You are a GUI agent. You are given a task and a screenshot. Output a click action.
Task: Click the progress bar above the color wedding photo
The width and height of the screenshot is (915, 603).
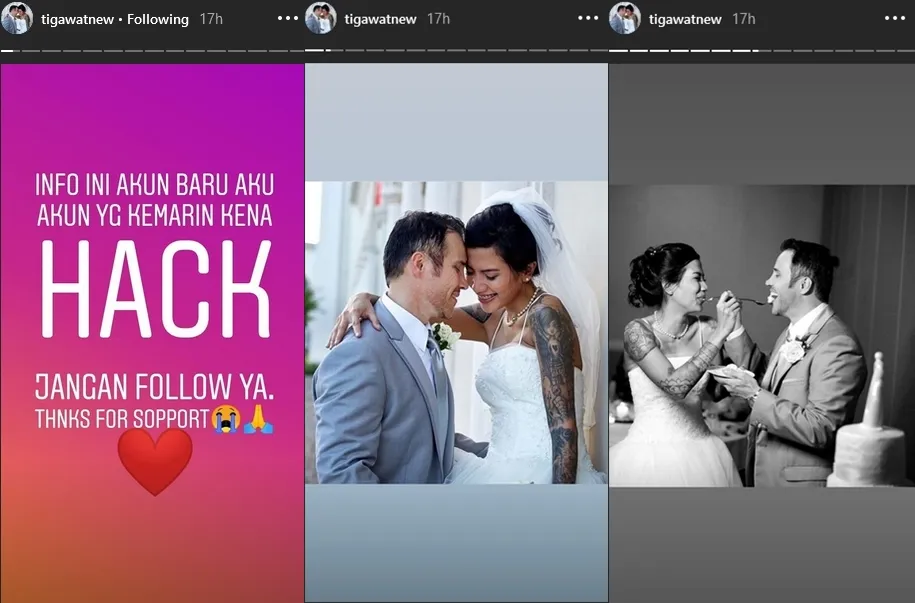456,50
